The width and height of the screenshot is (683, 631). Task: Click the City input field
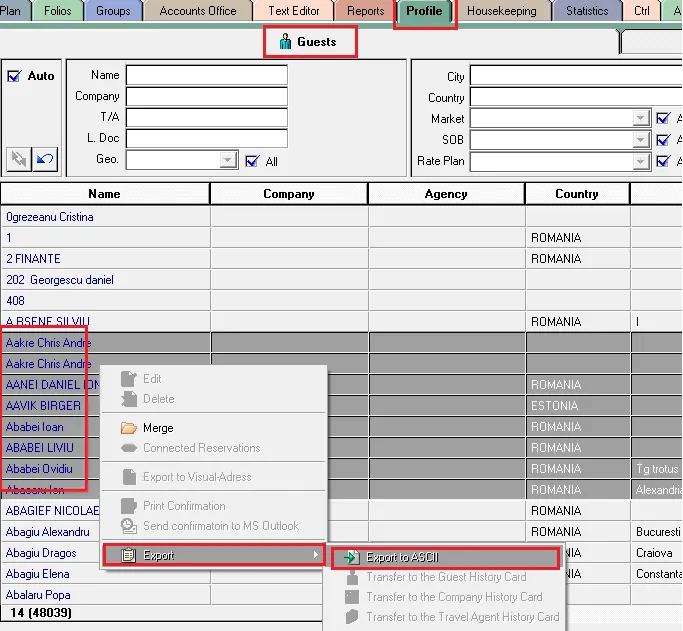[576, 76]
